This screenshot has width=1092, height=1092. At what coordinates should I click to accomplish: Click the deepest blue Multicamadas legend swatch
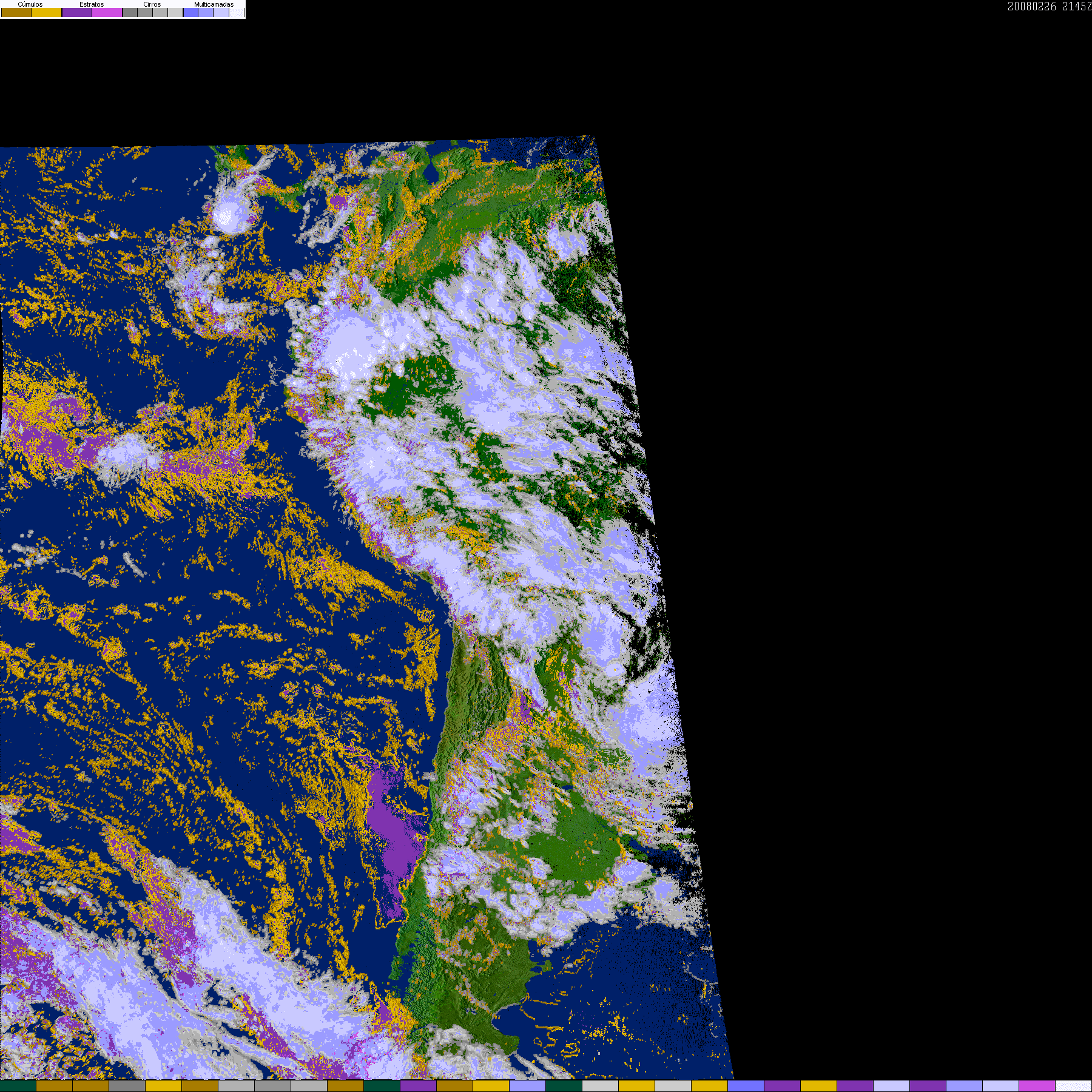[x=190, y=12]
